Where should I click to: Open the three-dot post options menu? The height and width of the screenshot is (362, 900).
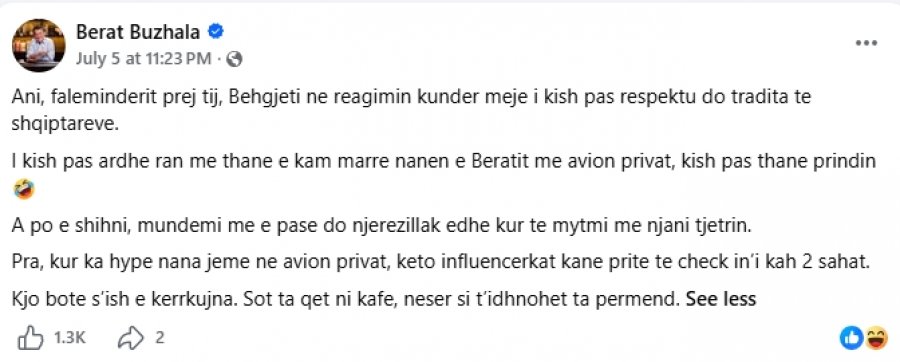click(x=866, y=43)
